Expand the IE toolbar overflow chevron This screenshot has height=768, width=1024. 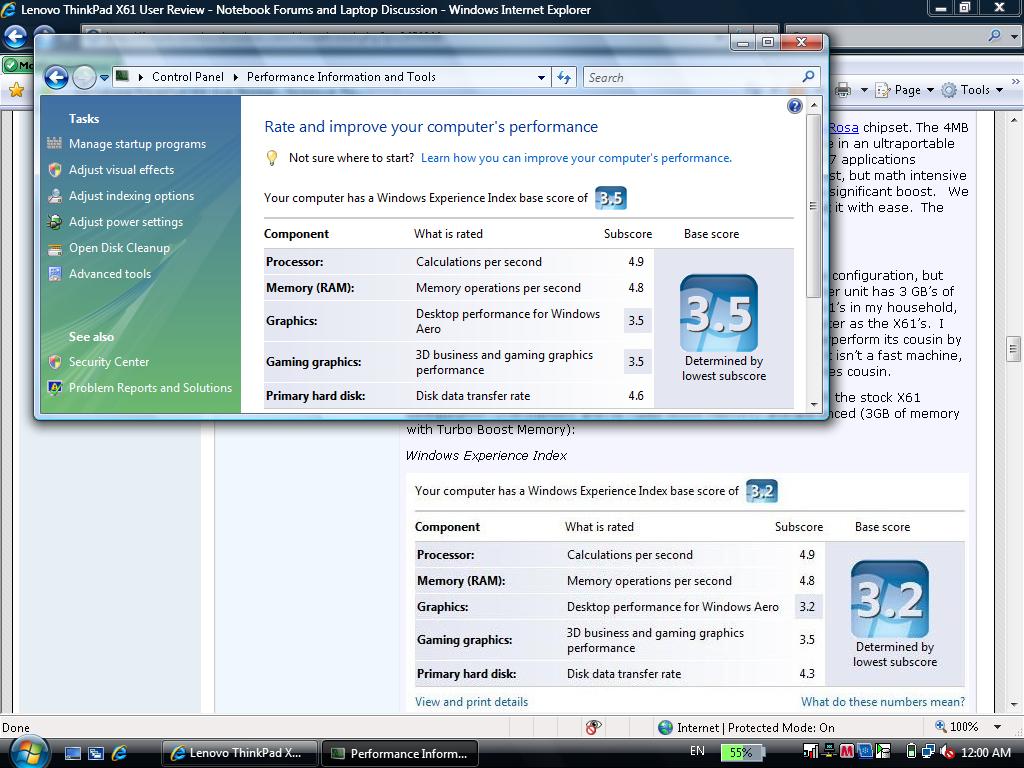tap(1016, 82)
